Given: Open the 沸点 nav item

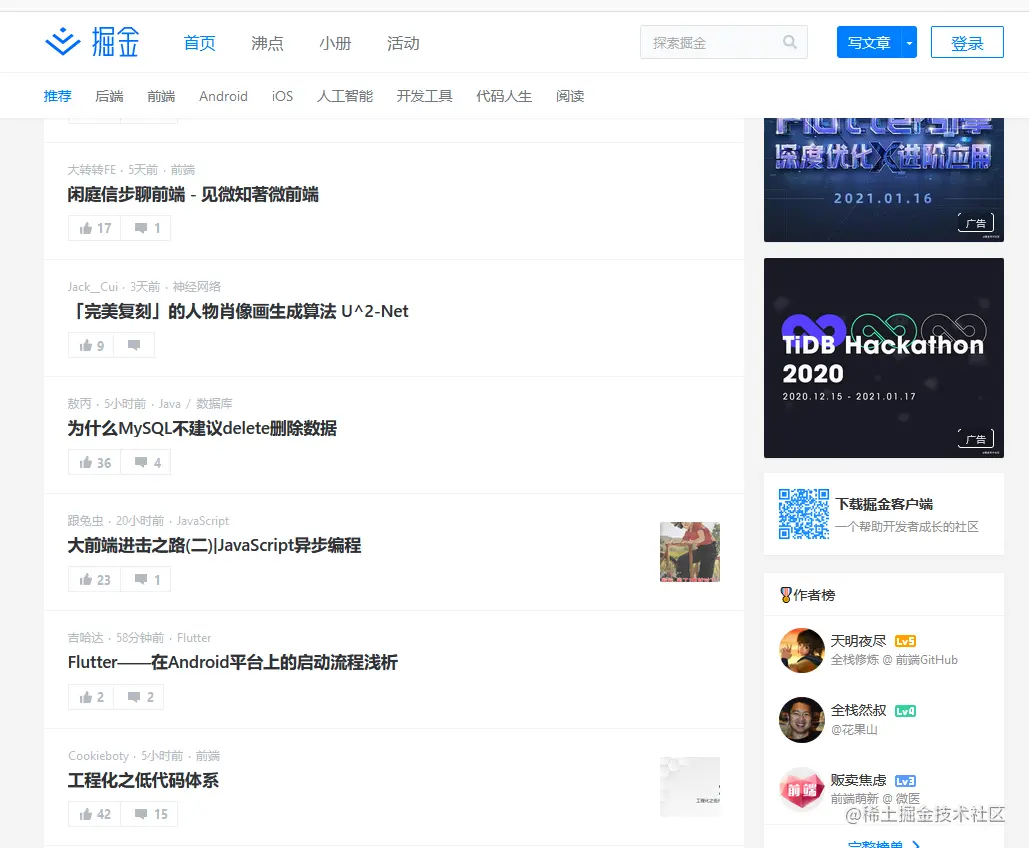Looking at the screenshot, I should 267,43.
